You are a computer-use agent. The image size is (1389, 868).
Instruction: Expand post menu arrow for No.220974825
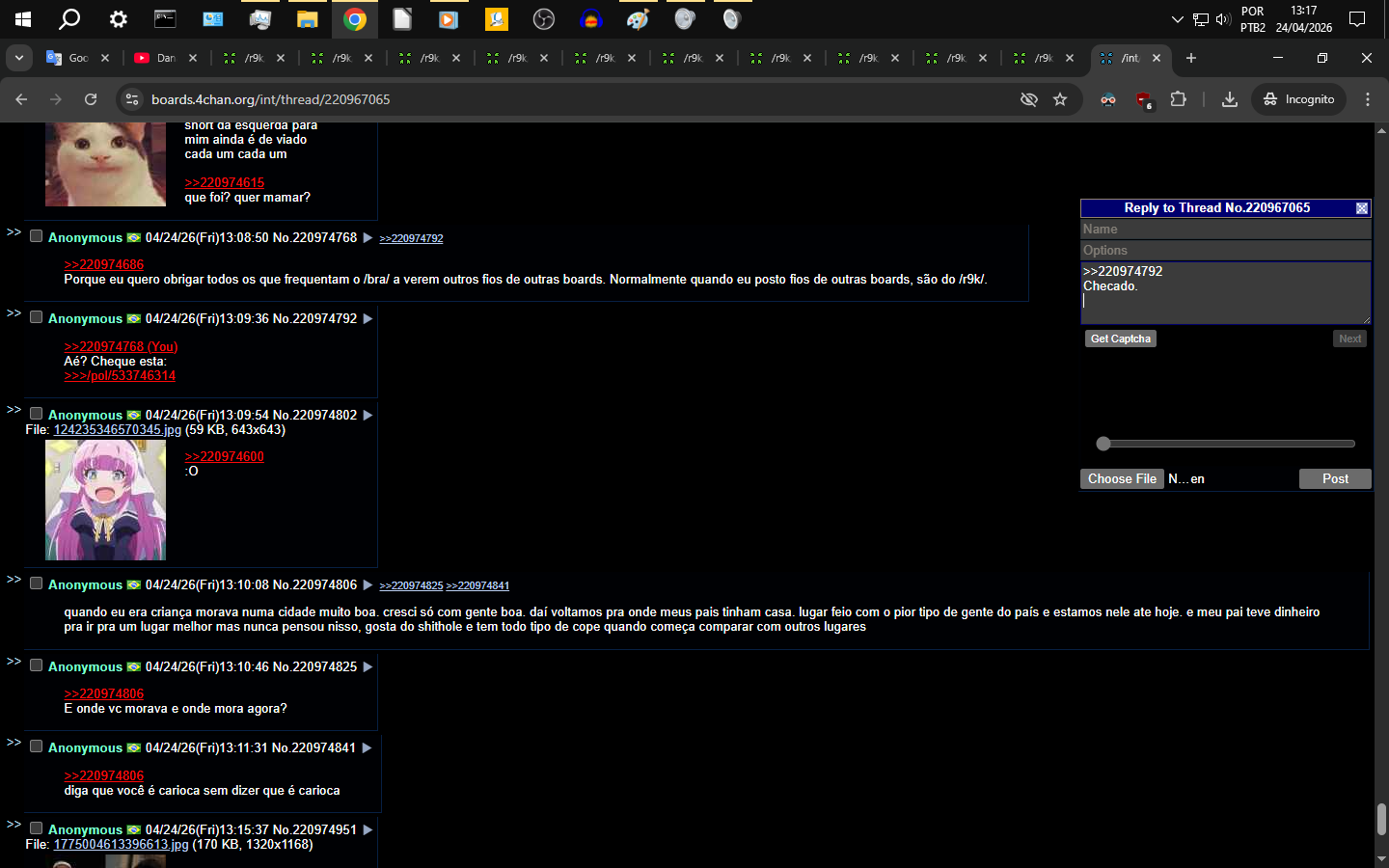(x=368, y=667)
